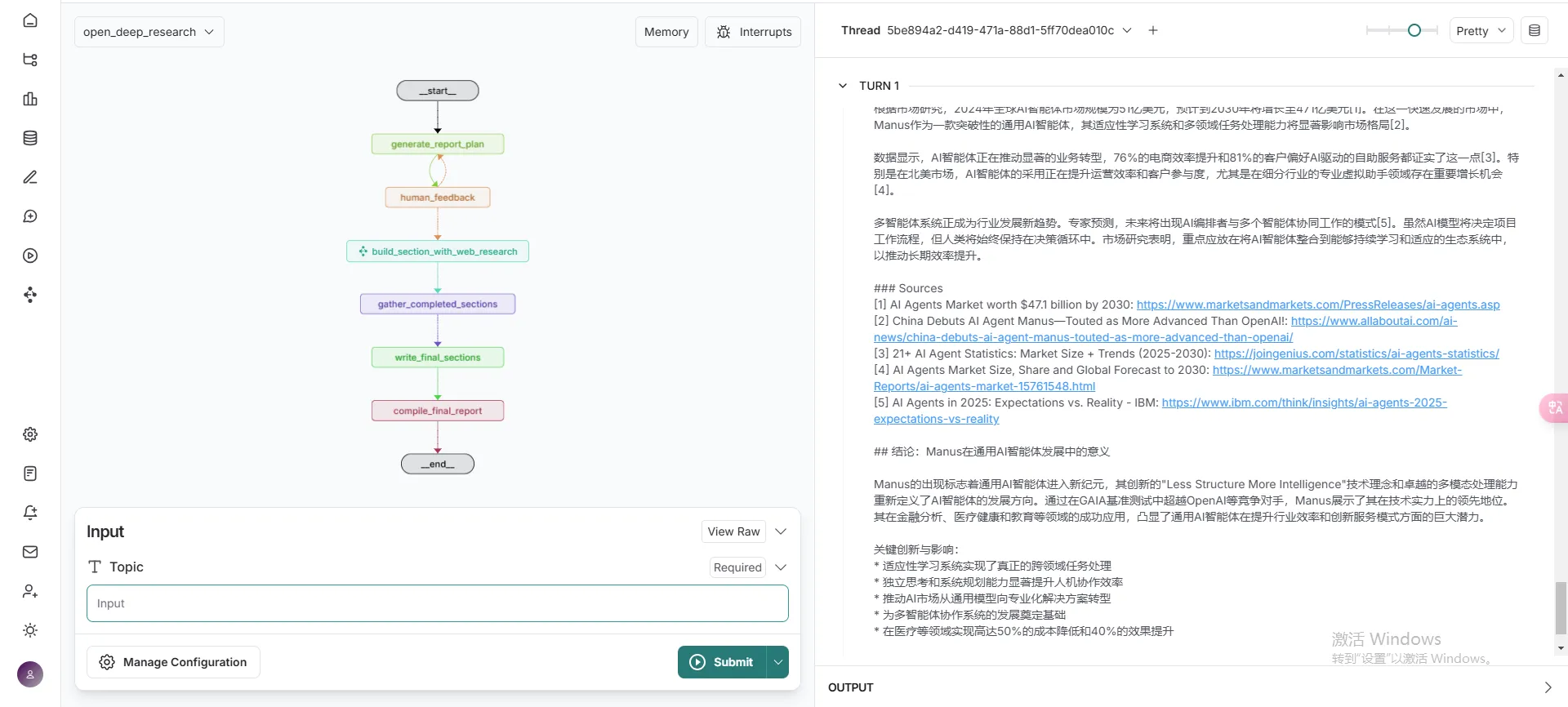Open the Pretty view mode dropdown
The width and height of the screenshot is (1568, 707).
point(1481,31)
